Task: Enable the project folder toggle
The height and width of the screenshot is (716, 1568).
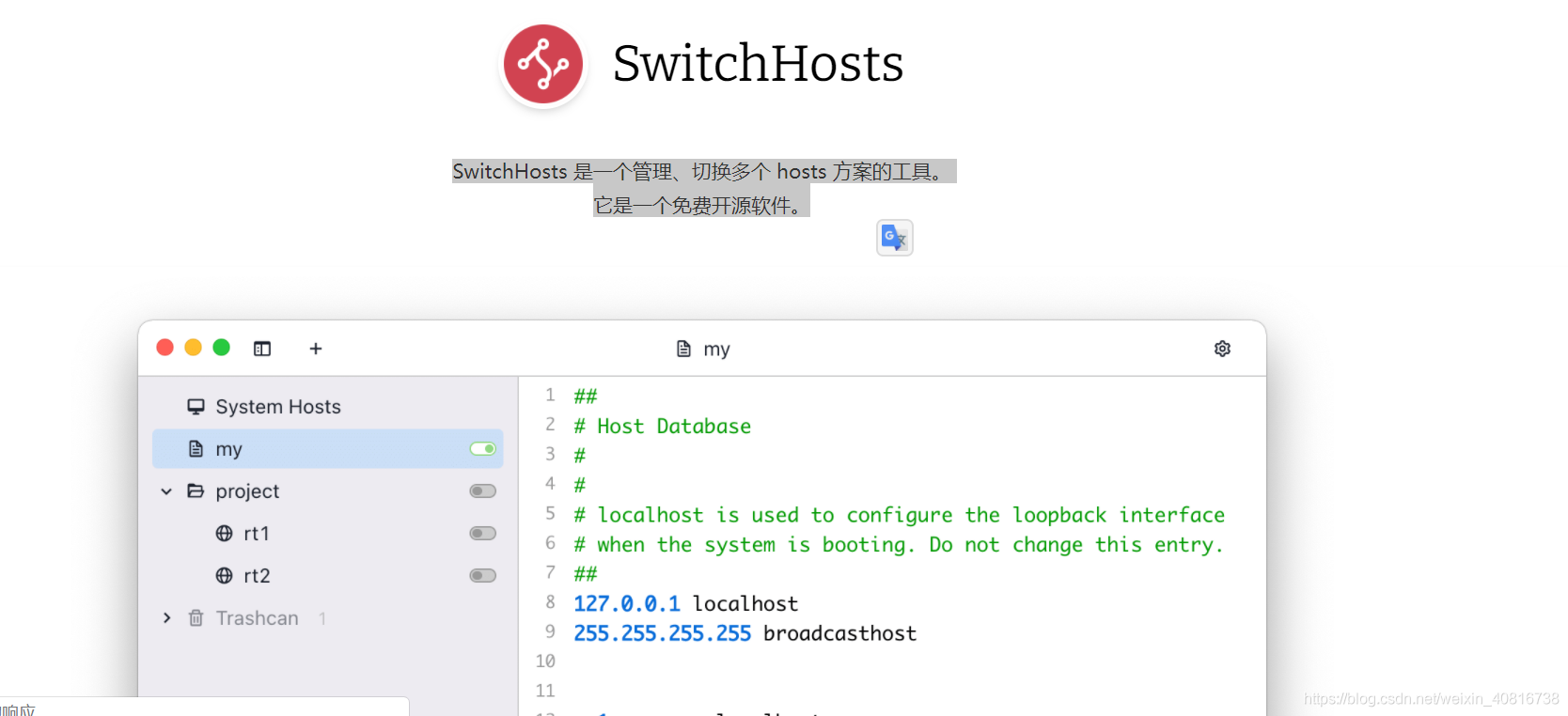Action: click(483, 491)
